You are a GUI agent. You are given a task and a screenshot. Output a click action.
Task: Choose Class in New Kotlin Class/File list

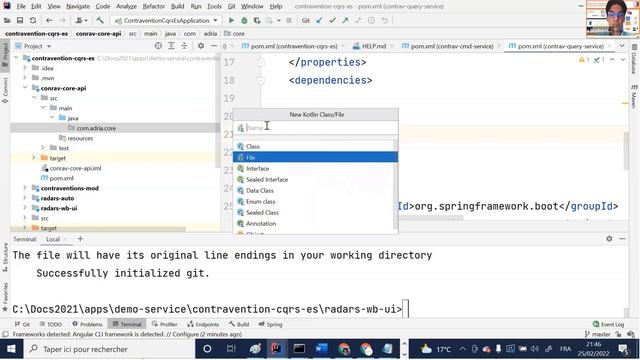[x=314, y=146]
